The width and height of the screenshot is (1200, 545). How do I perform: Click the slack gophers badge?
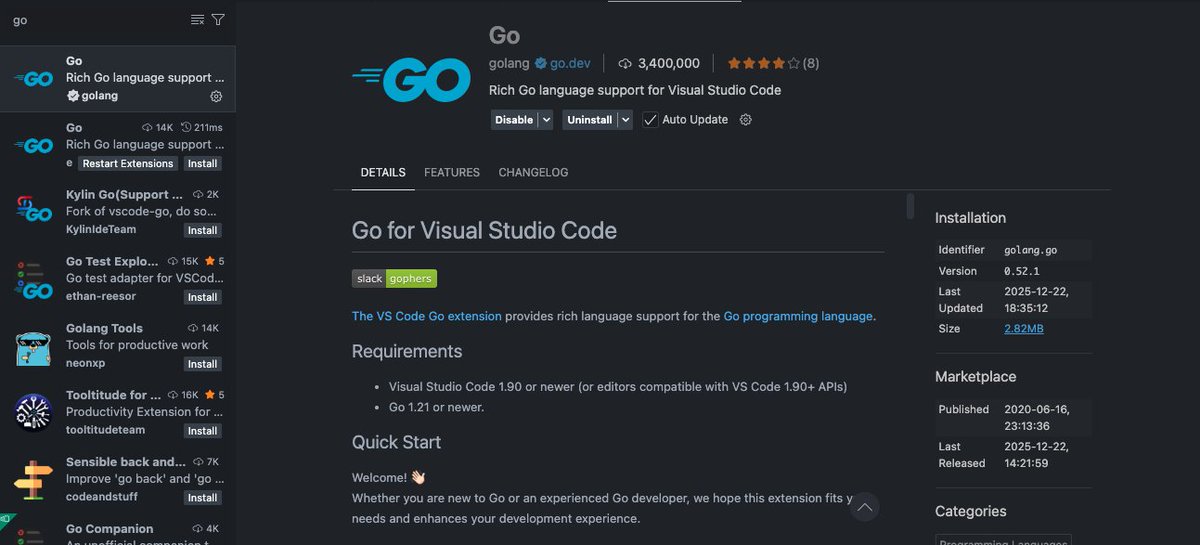click(x=394, y=278)
